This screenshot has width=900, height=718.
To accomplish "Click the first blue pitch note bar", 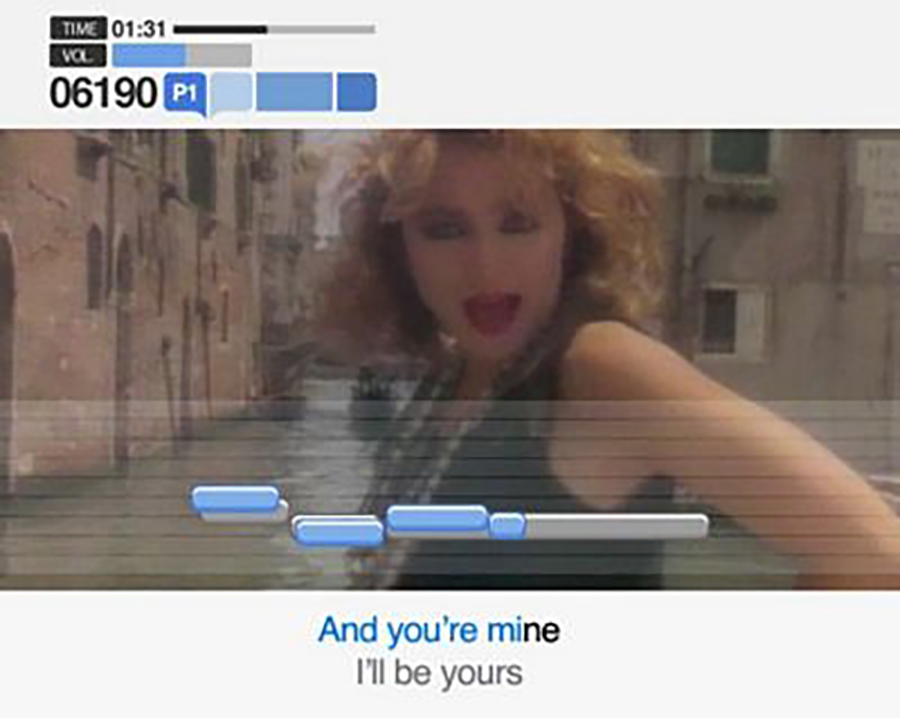I will tap(235, 498).
